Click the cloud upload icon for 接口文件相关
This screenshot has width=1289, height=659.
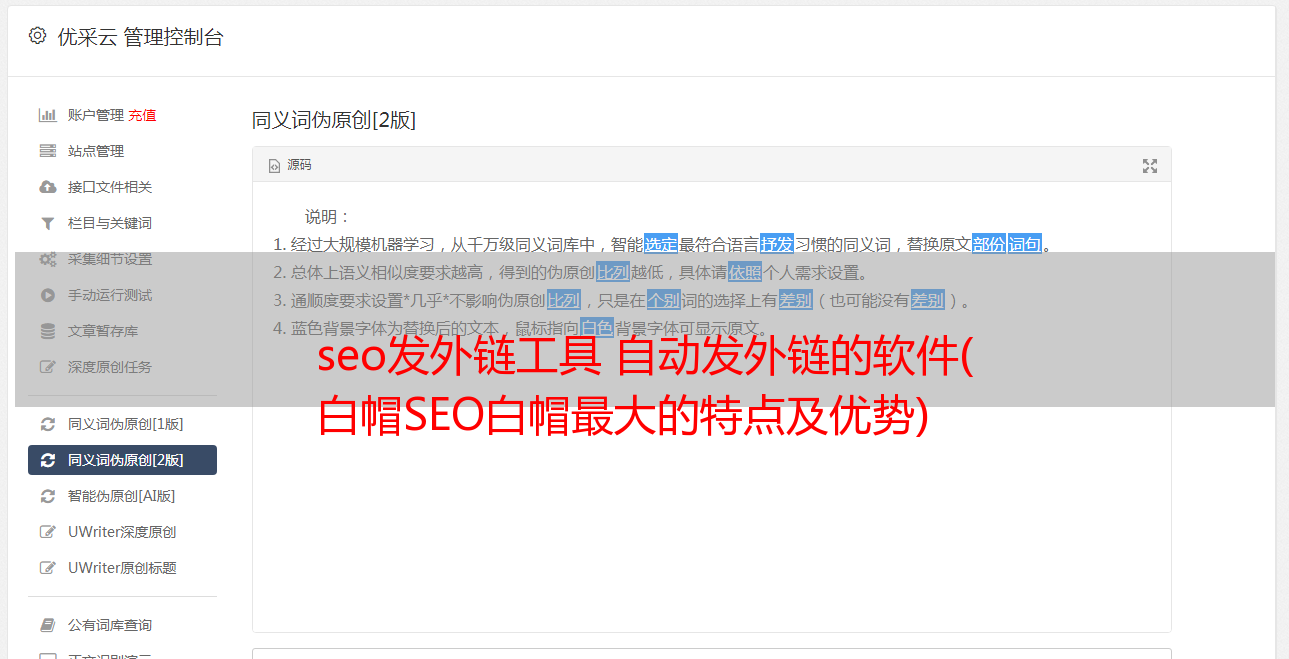click(x=47, y=187)
